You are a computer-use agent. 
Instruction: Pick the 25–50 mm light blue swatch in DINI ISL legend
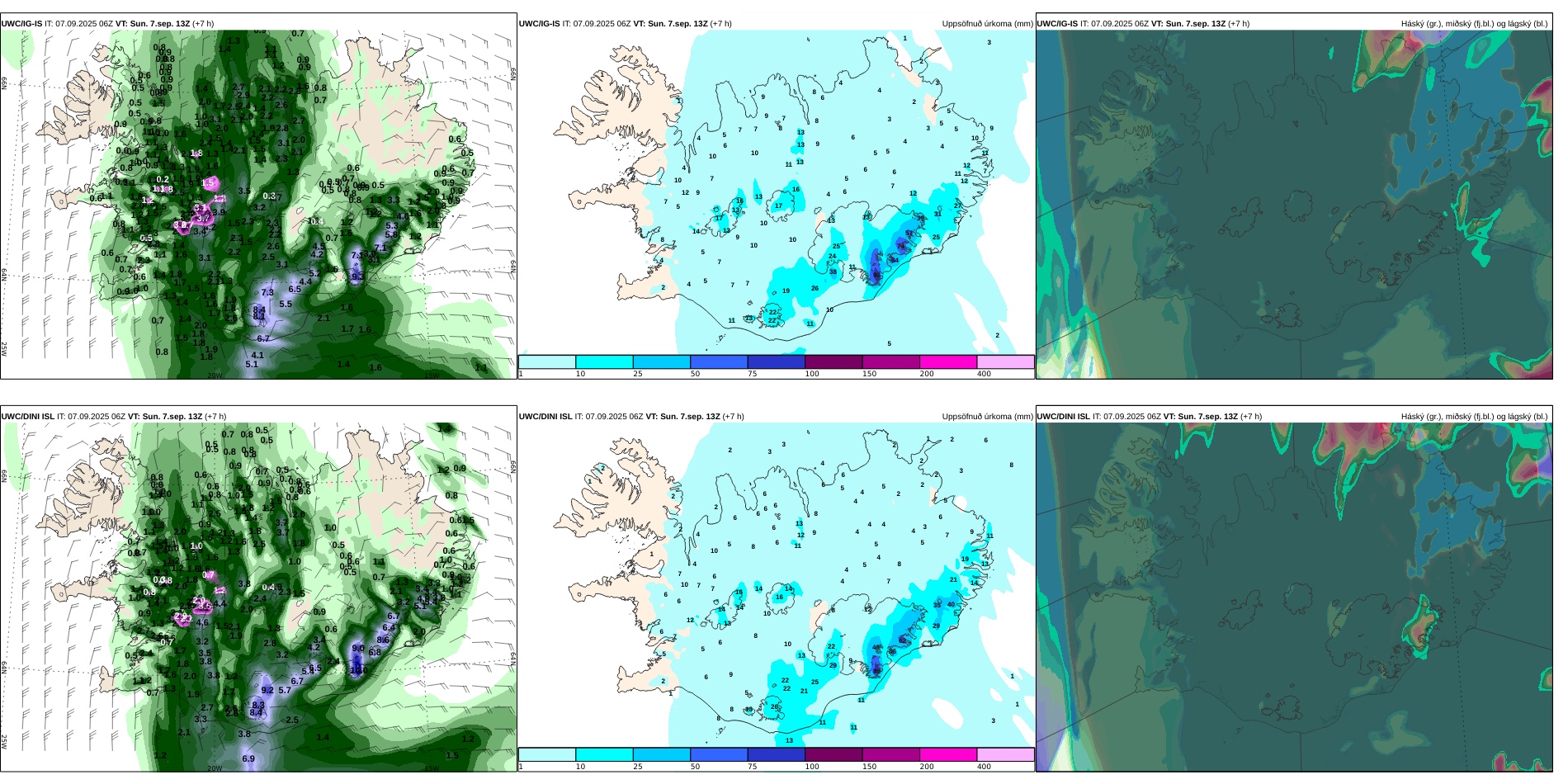tap(662, 754)
